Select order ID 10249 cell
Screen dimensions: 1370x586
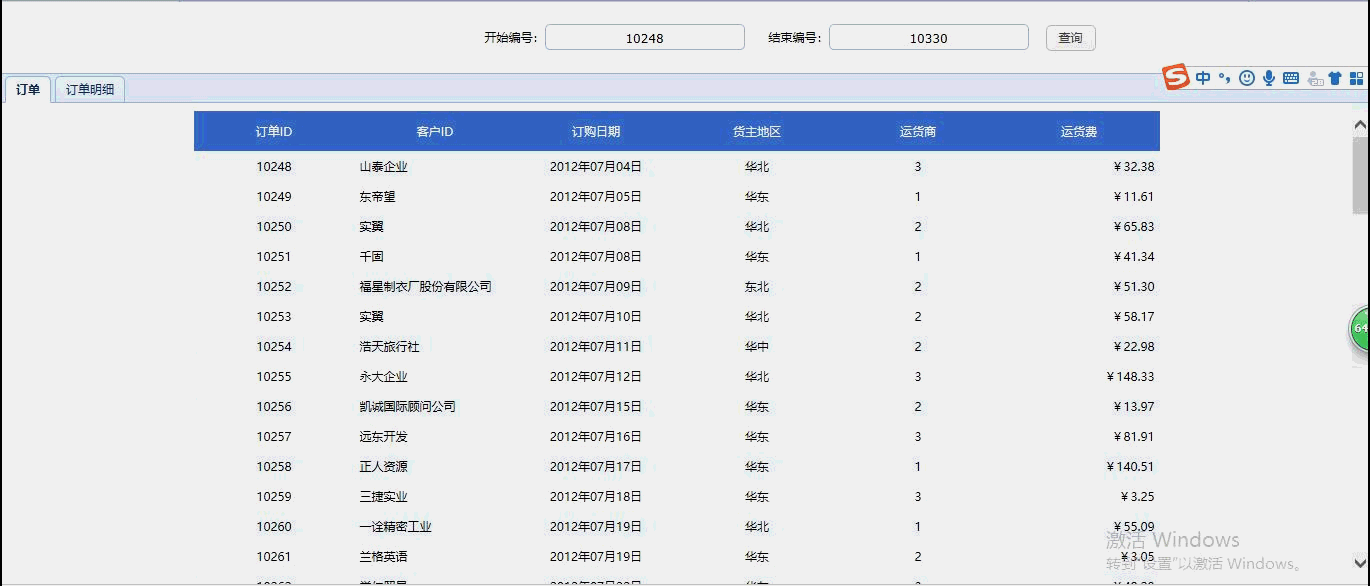pos(274,197)
